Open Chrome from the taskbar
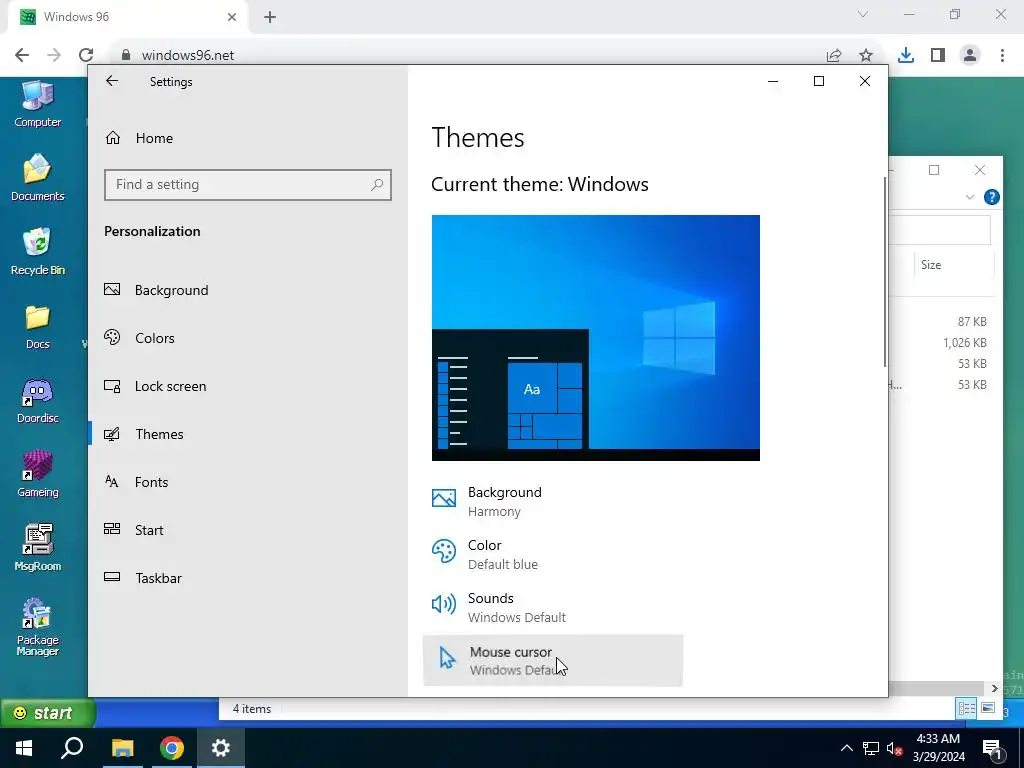The image size is (1024, 768). [172, 748]
